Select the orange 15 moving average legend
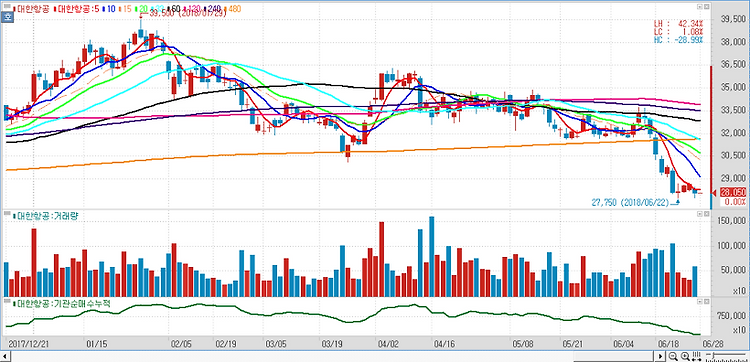 coord(126,9)
